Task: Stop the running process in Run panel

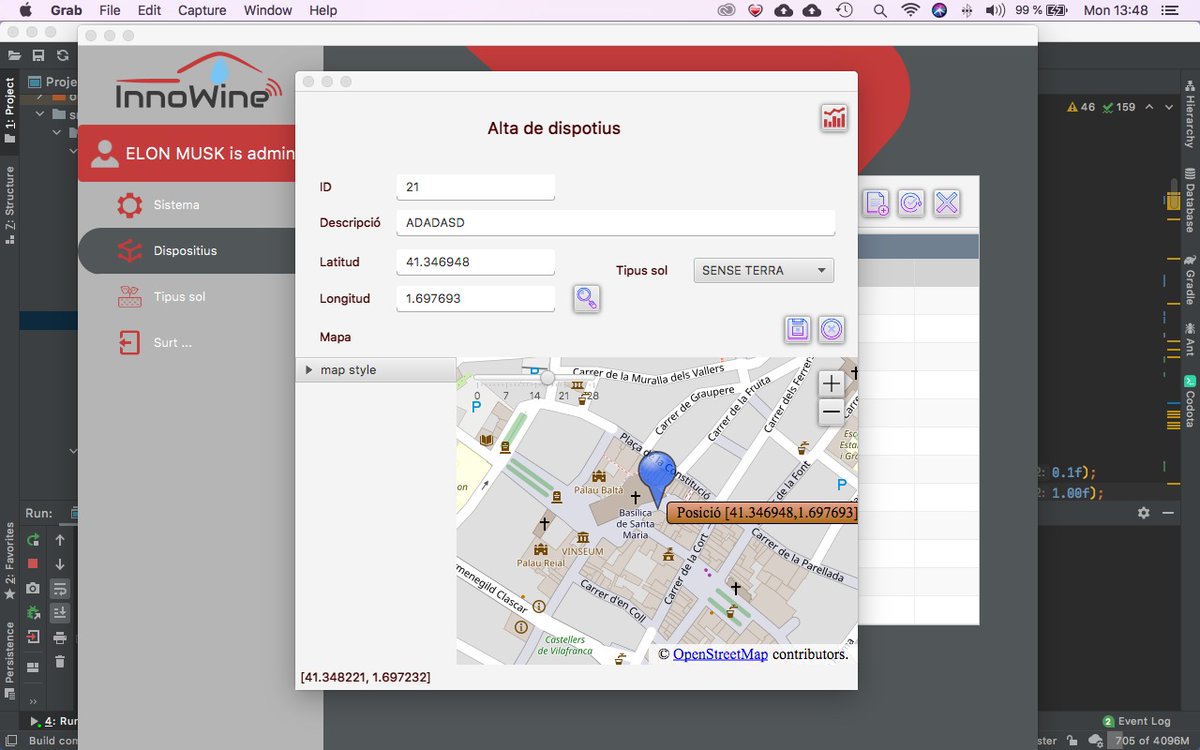Action: click(33, 564)
